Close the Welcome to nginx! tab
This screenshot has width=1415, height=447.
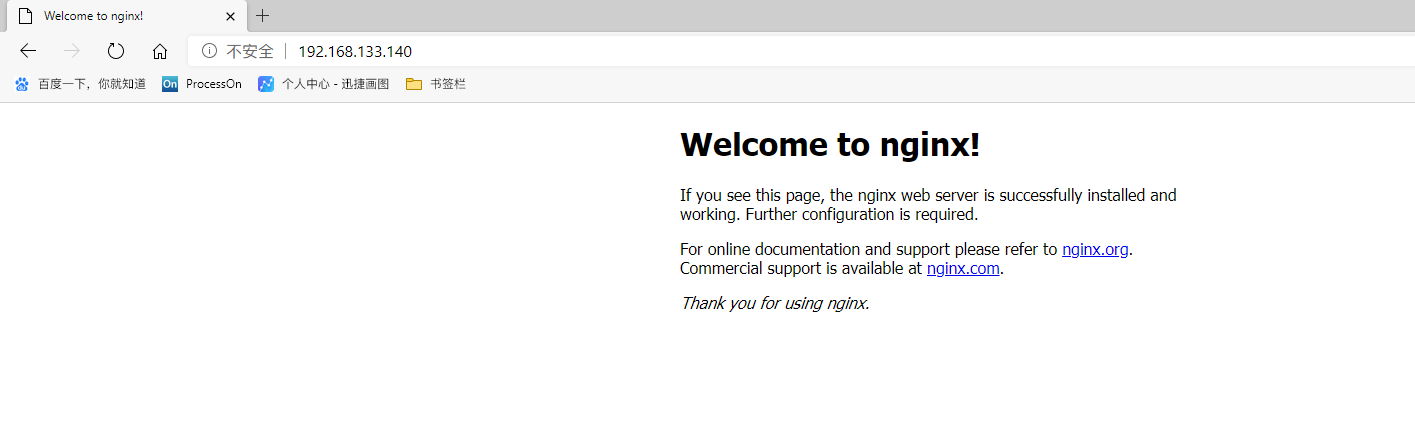[230, 16]
